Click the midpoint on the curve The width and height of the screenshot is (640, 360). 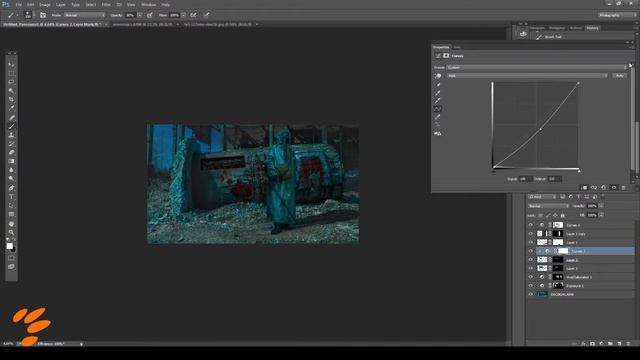[540, 129]
